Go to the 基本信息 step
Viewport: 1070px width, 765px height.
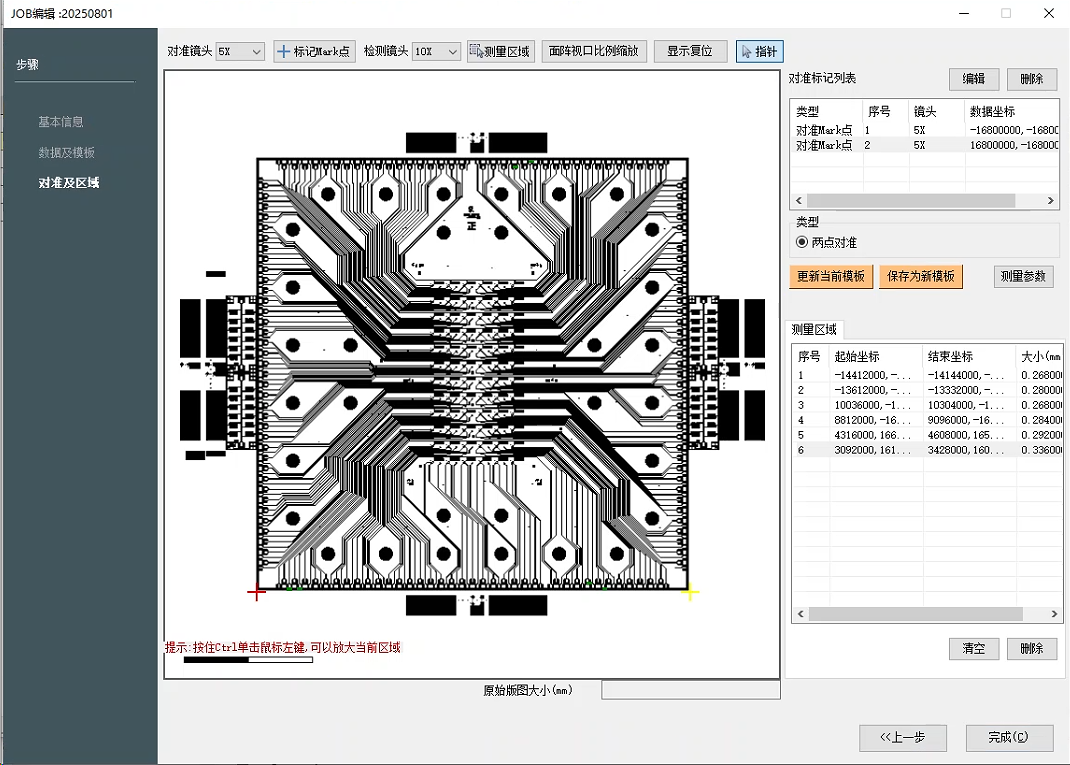point(61,122)
